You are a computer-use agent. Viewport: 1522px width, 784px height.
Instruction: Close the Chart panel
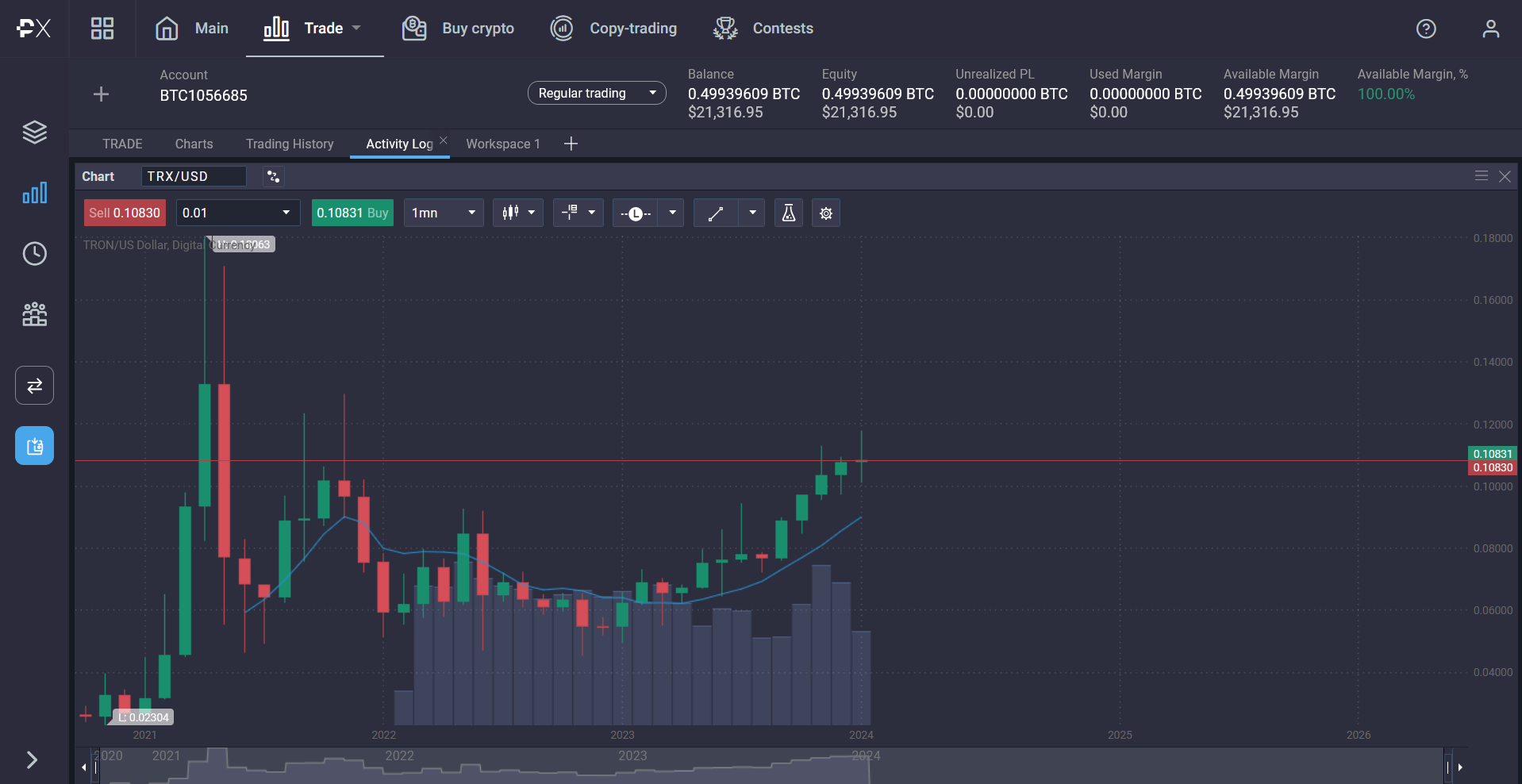(1505, 176)
